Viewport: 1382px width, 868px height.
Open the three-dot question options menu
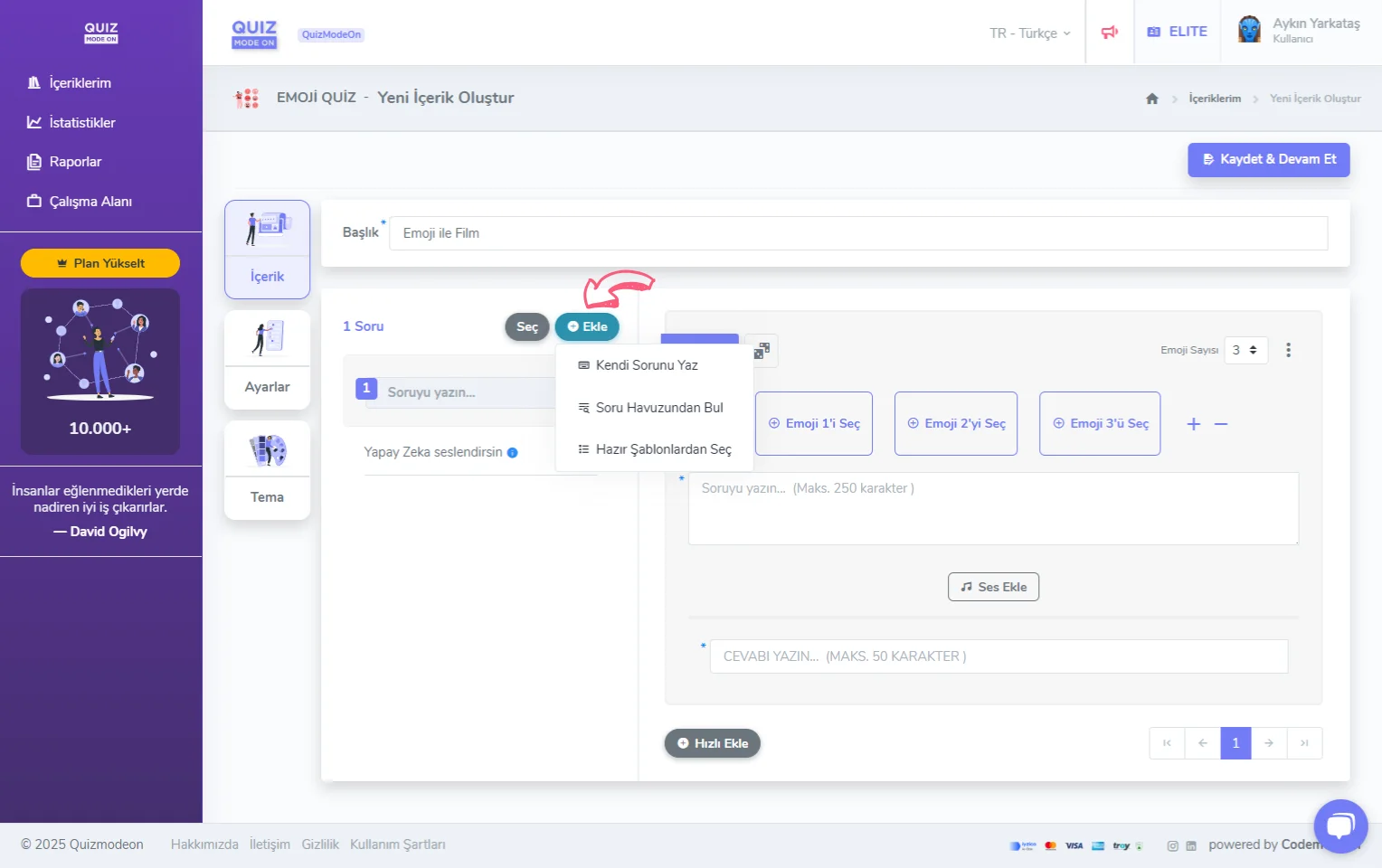pos(1288,350)
